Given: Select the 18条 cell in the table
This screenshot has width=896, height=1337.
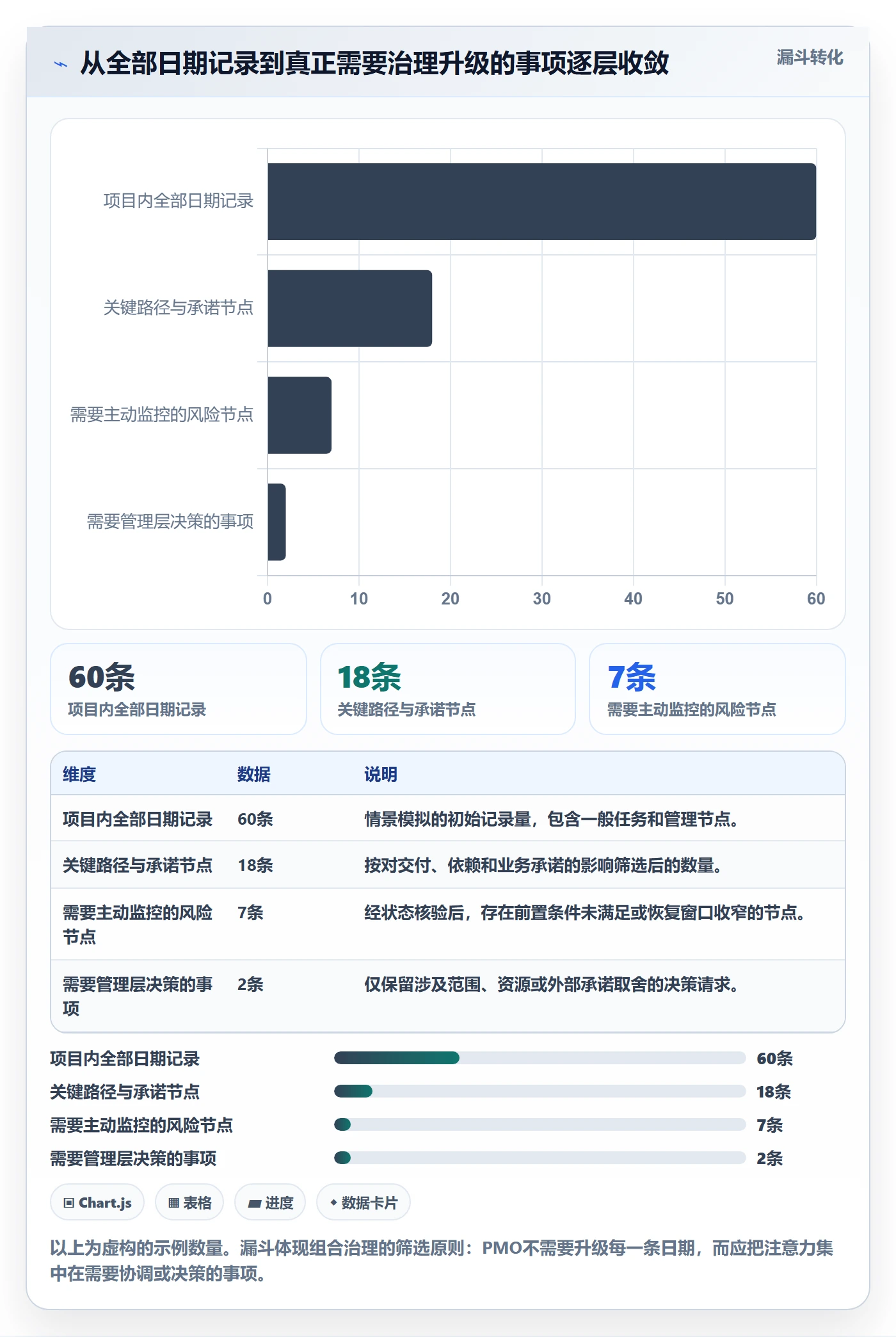Looking at the screenshot, I should (x=255, y=865).
